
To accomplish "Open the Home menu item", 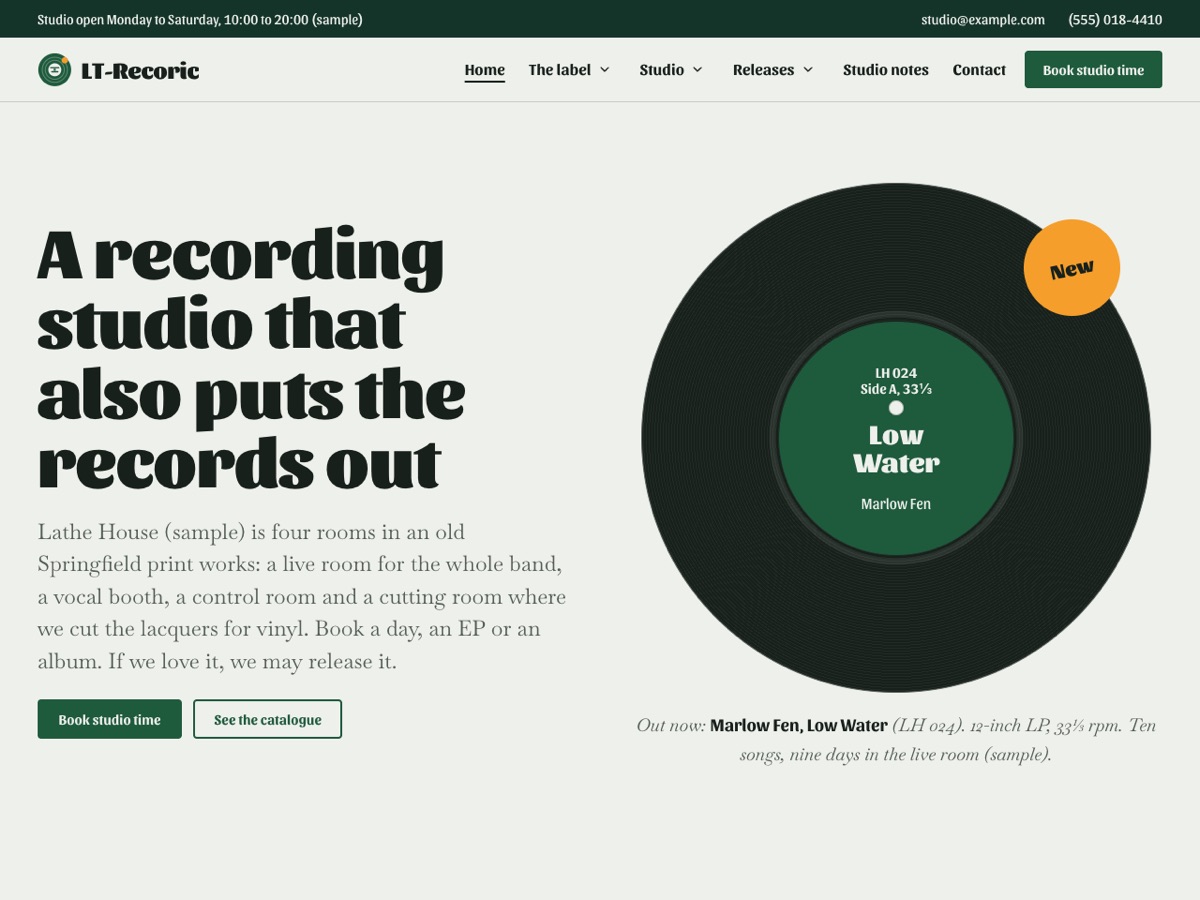I will pyautogui.click(x=485, y=70).
